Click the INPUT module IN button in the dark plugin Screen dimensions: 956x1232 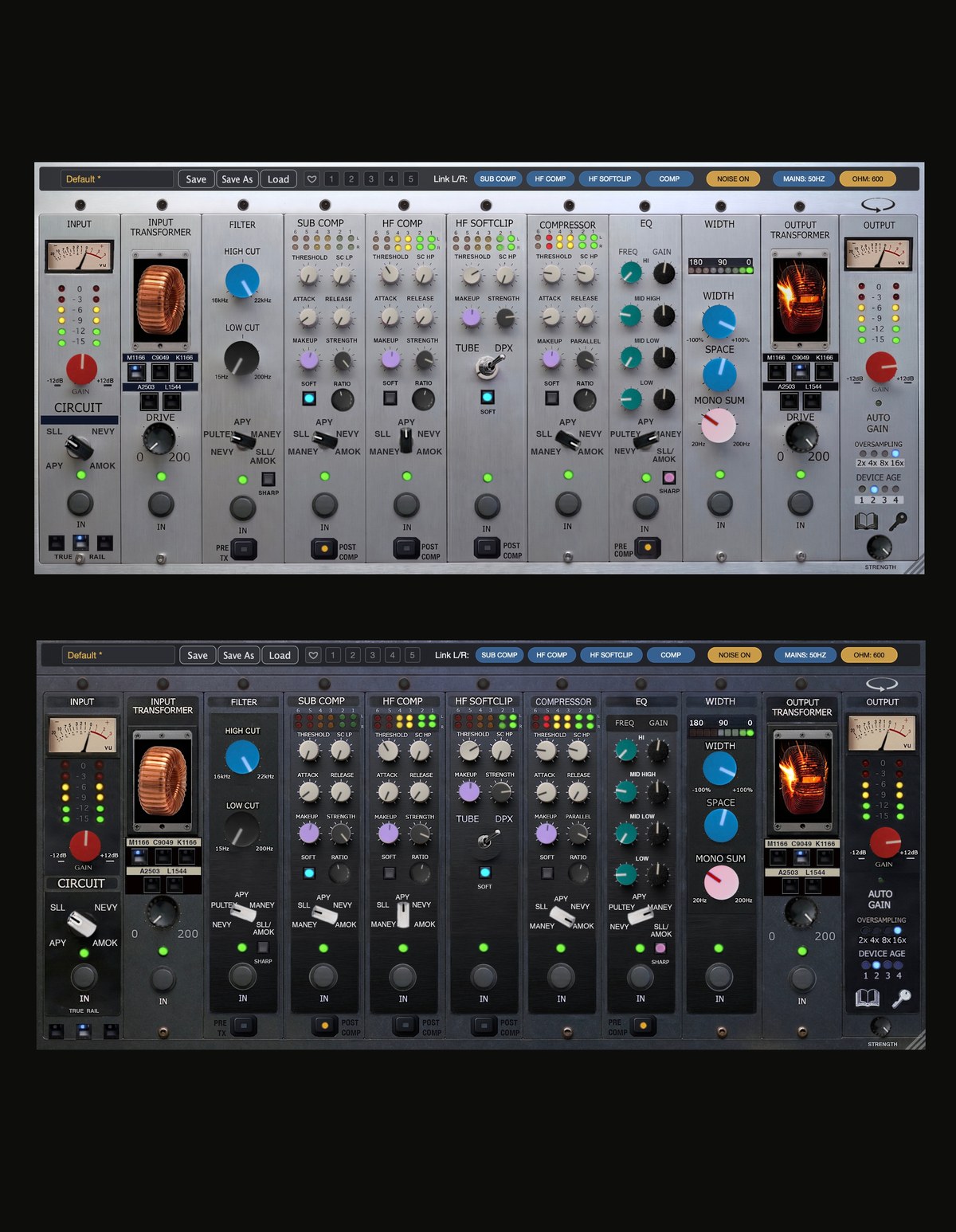(84, 976)
